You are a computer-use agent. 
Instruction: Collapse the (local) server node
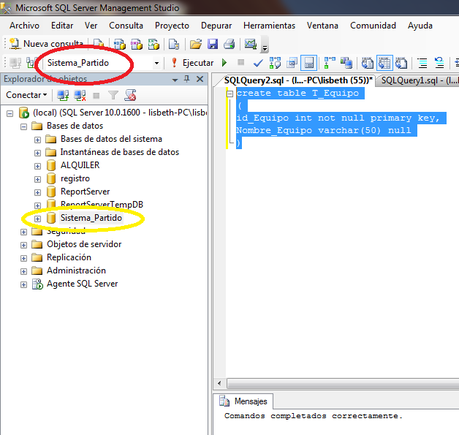coord(10,114)
